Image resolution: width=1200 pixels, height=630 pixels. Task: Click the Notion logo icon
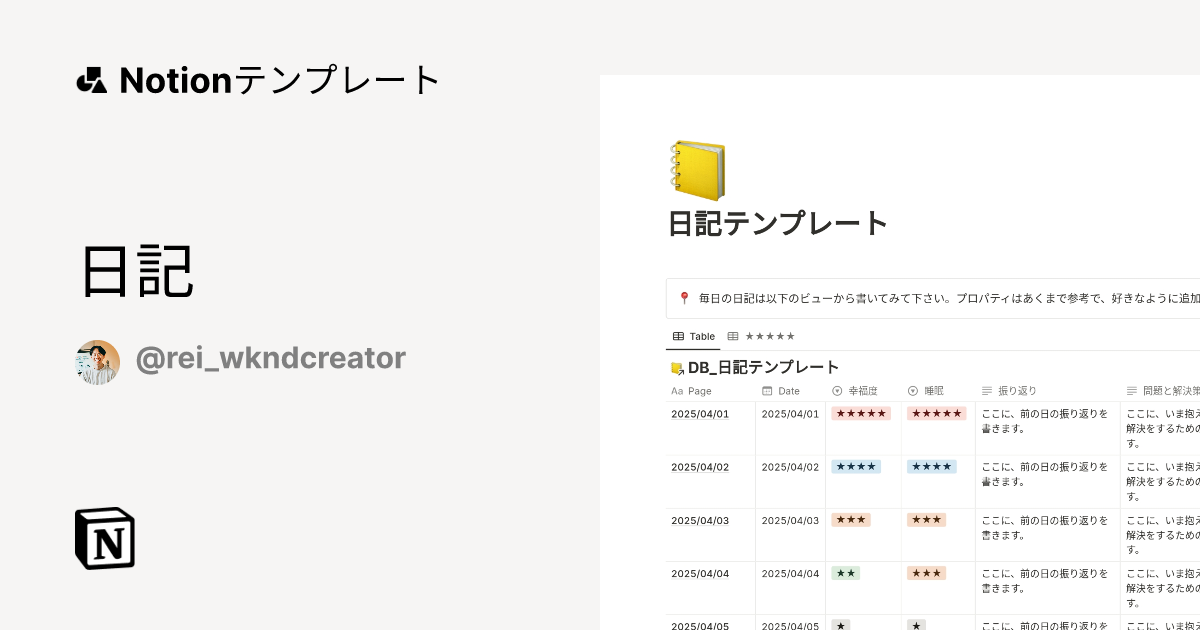pos(105,538)
